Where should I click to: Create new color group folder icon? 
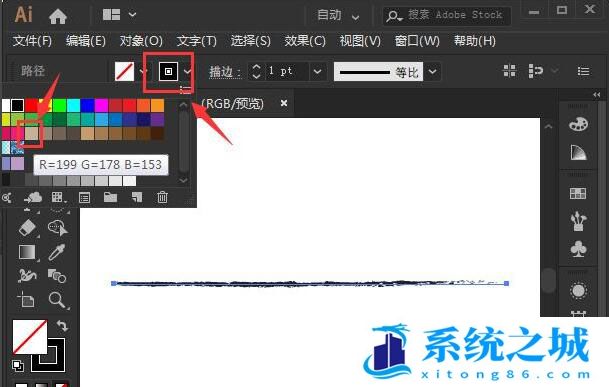point(111,197)
